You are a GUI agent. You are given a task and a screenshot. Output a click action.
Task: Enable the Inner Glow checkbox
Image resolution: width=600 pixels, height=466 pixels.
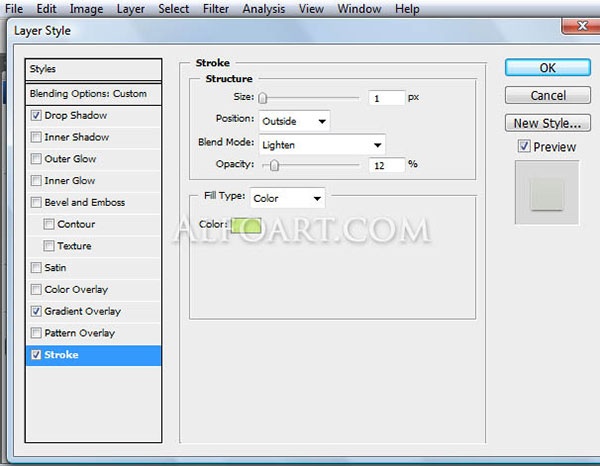[36, 181]
